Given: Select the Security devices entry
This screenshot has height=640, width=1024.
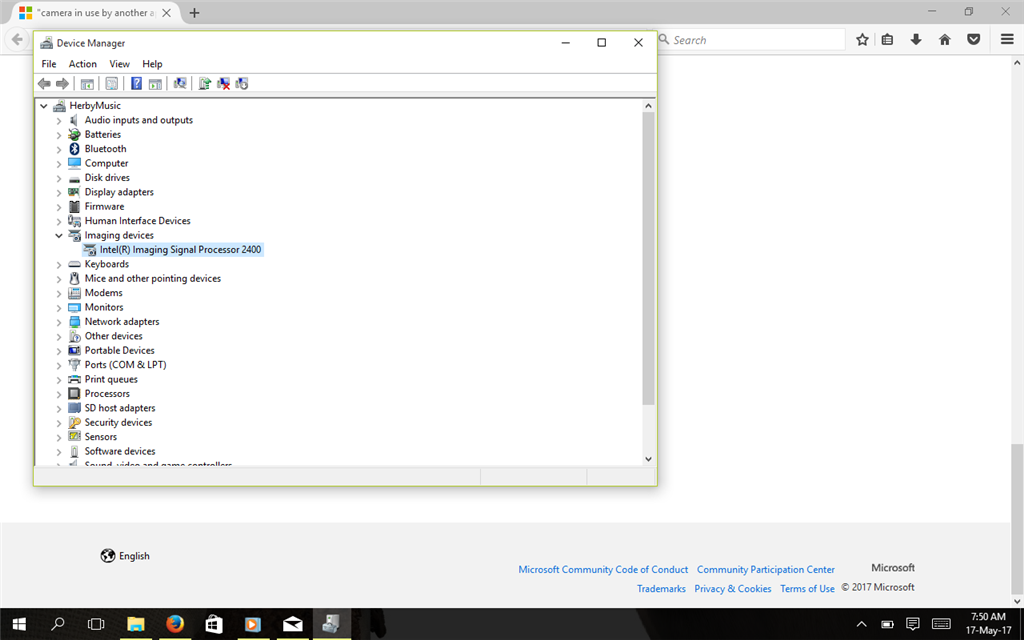Looking at the screenshot, I should [x=118, y=422].
